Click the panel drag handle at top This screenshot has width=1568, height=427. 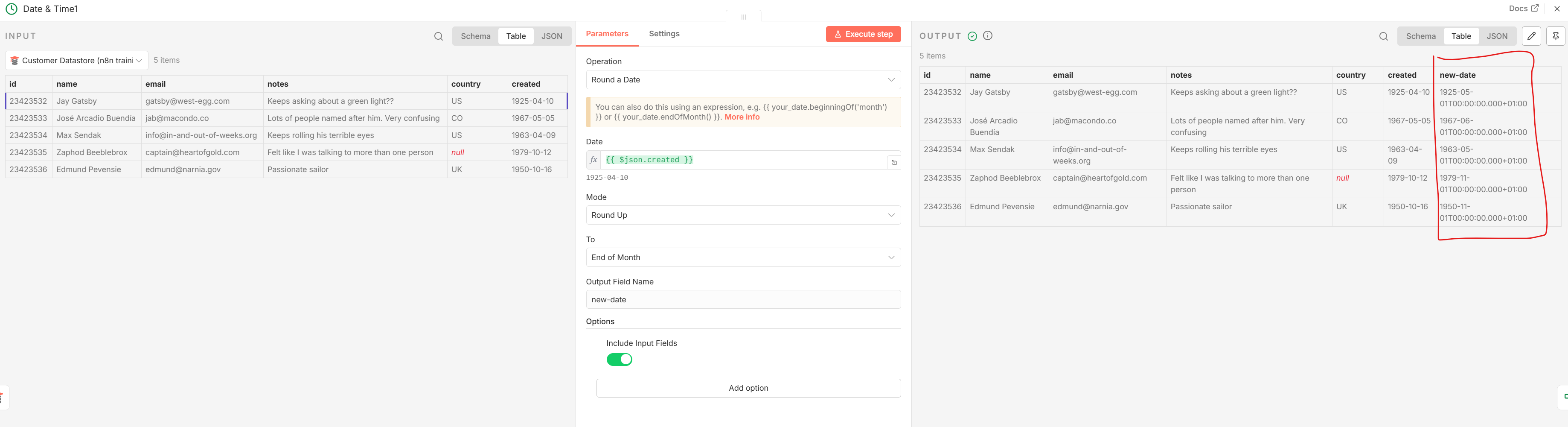click(743, 17)
